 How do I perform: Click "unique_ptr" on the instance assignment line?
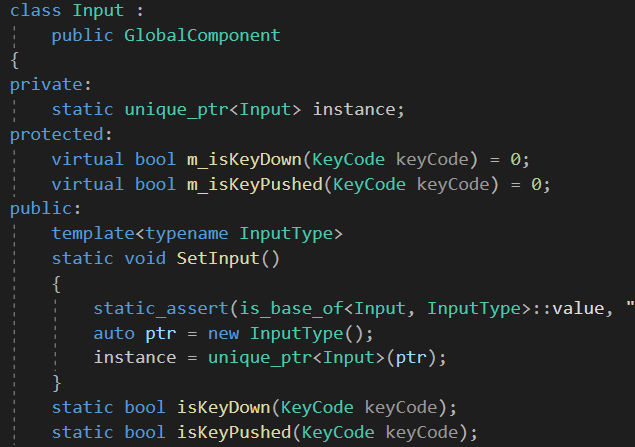[x=260, y=358]
